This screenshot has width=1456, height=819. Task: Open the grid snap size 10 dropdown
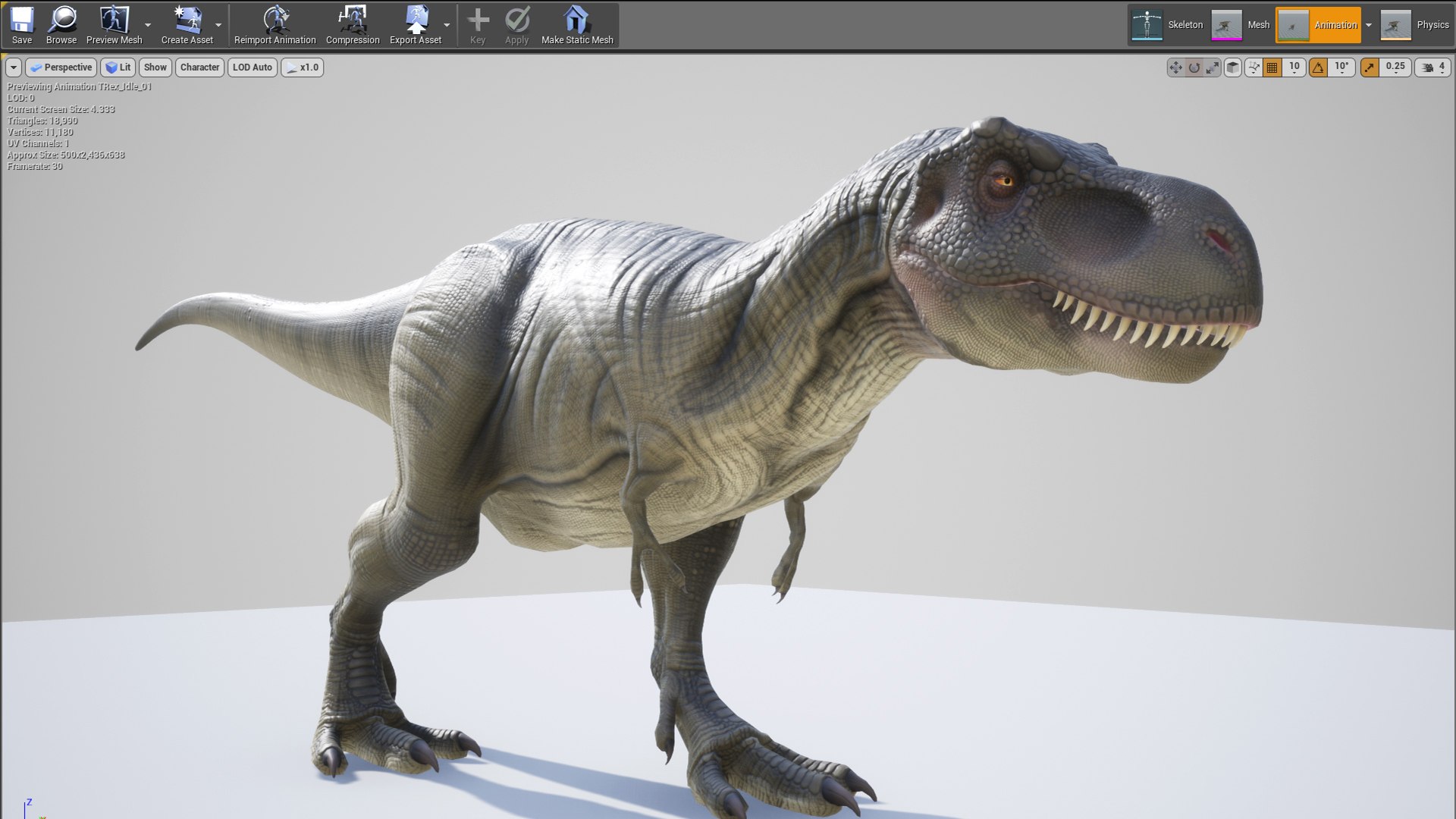[x=1294, y=67]
